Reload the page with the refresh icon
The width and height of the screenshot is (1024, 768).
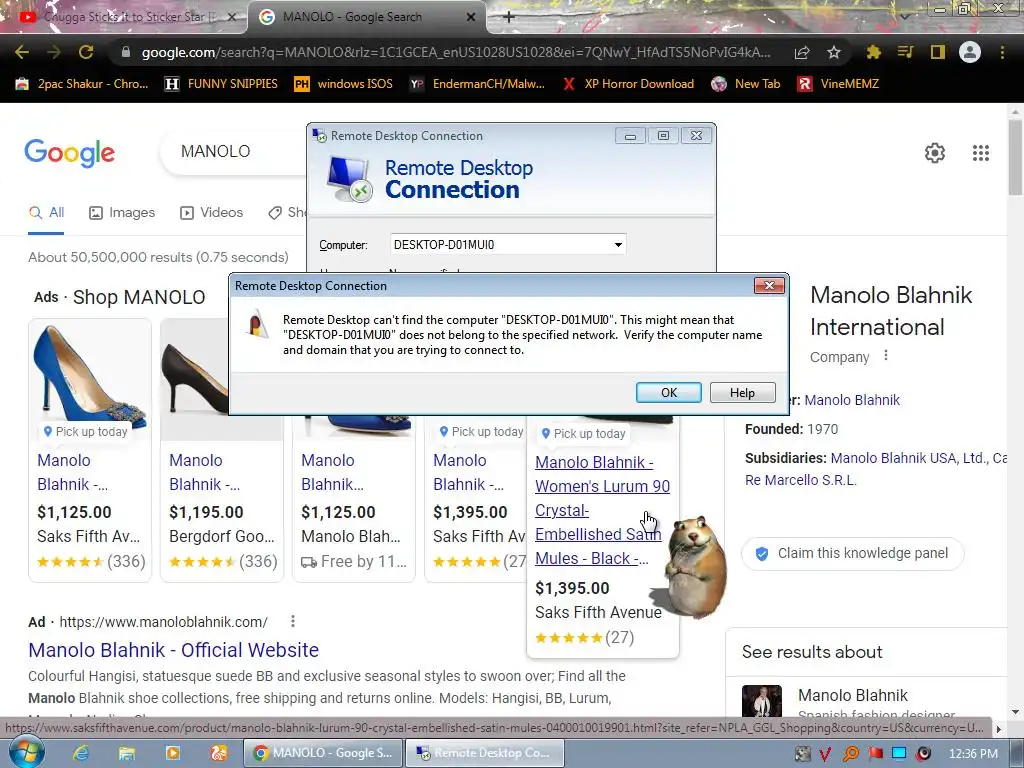(x=86, y=52)
